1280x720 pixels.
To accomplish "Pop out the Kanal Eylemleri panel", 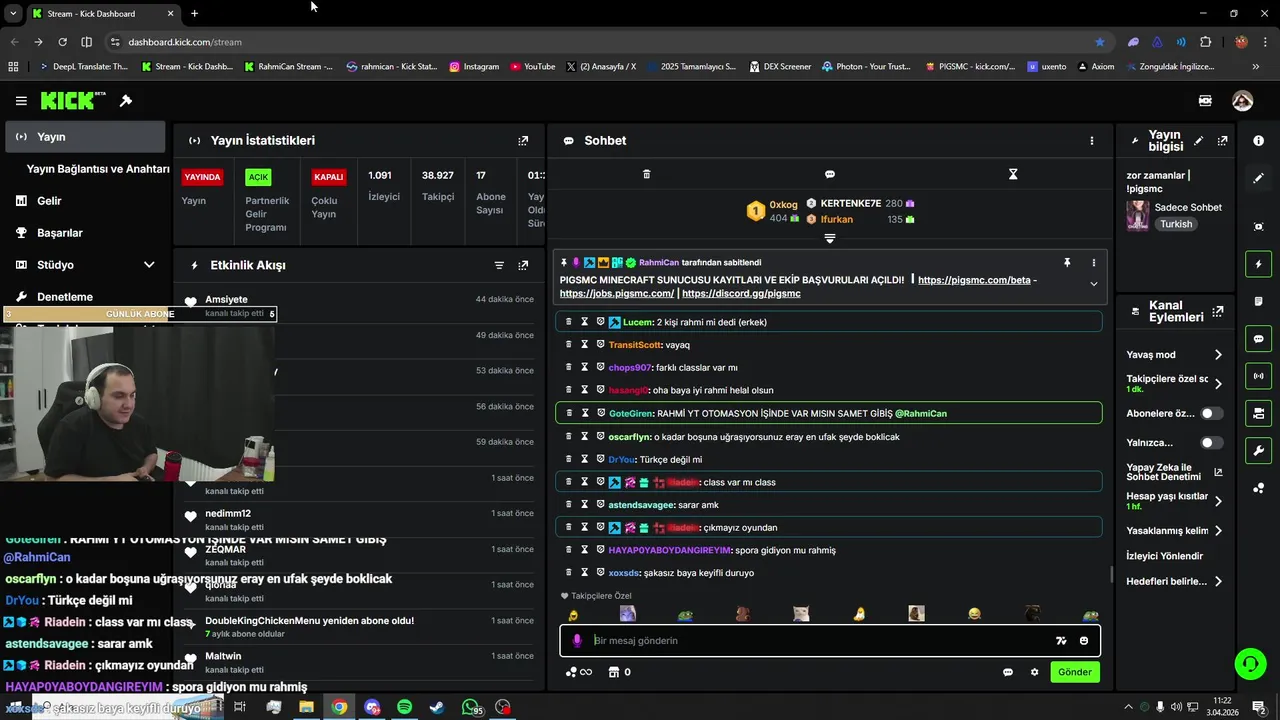I will tap(1217, 311).
